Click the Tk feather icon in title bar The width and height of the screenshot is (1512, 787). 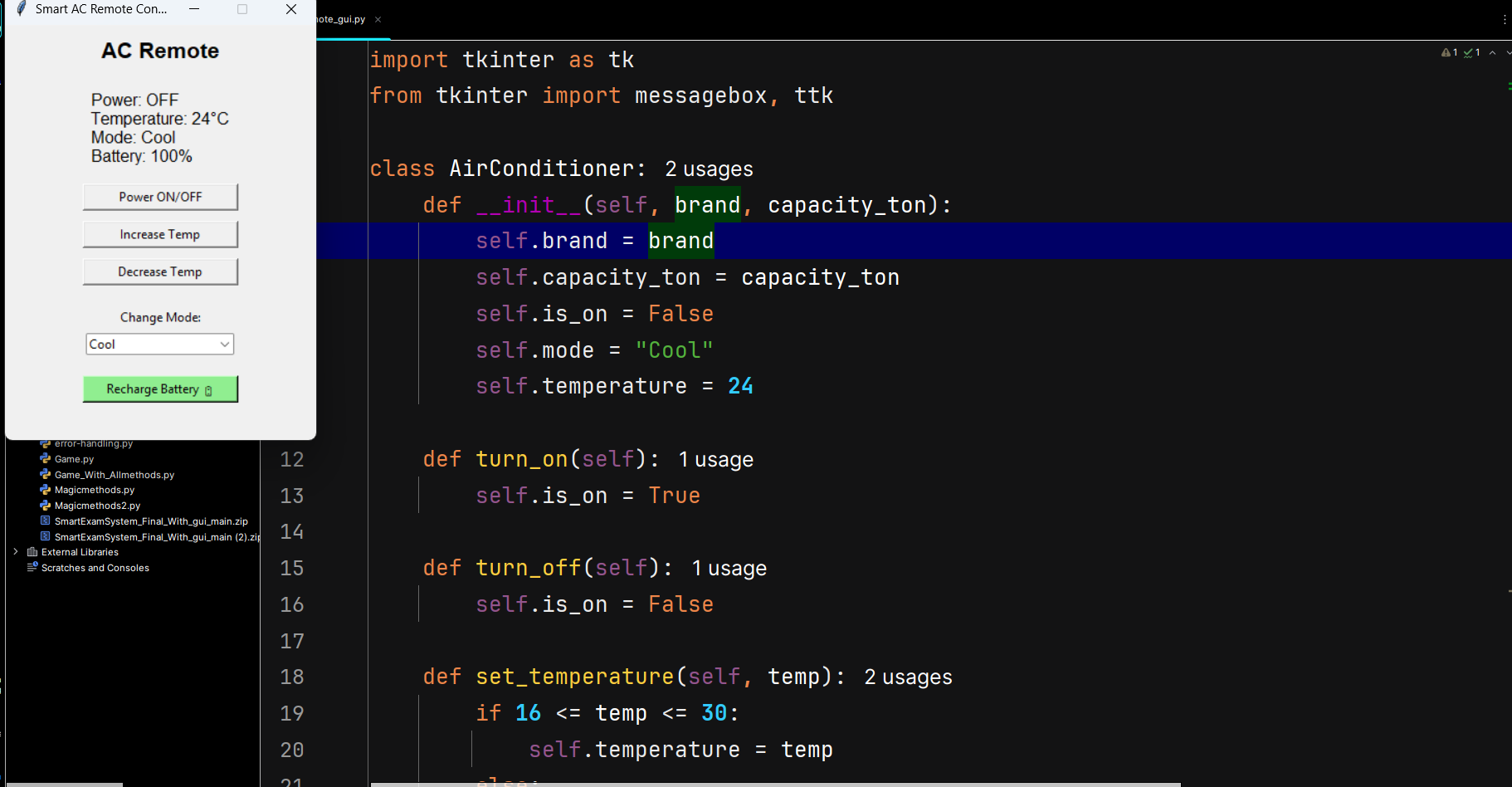22,9
